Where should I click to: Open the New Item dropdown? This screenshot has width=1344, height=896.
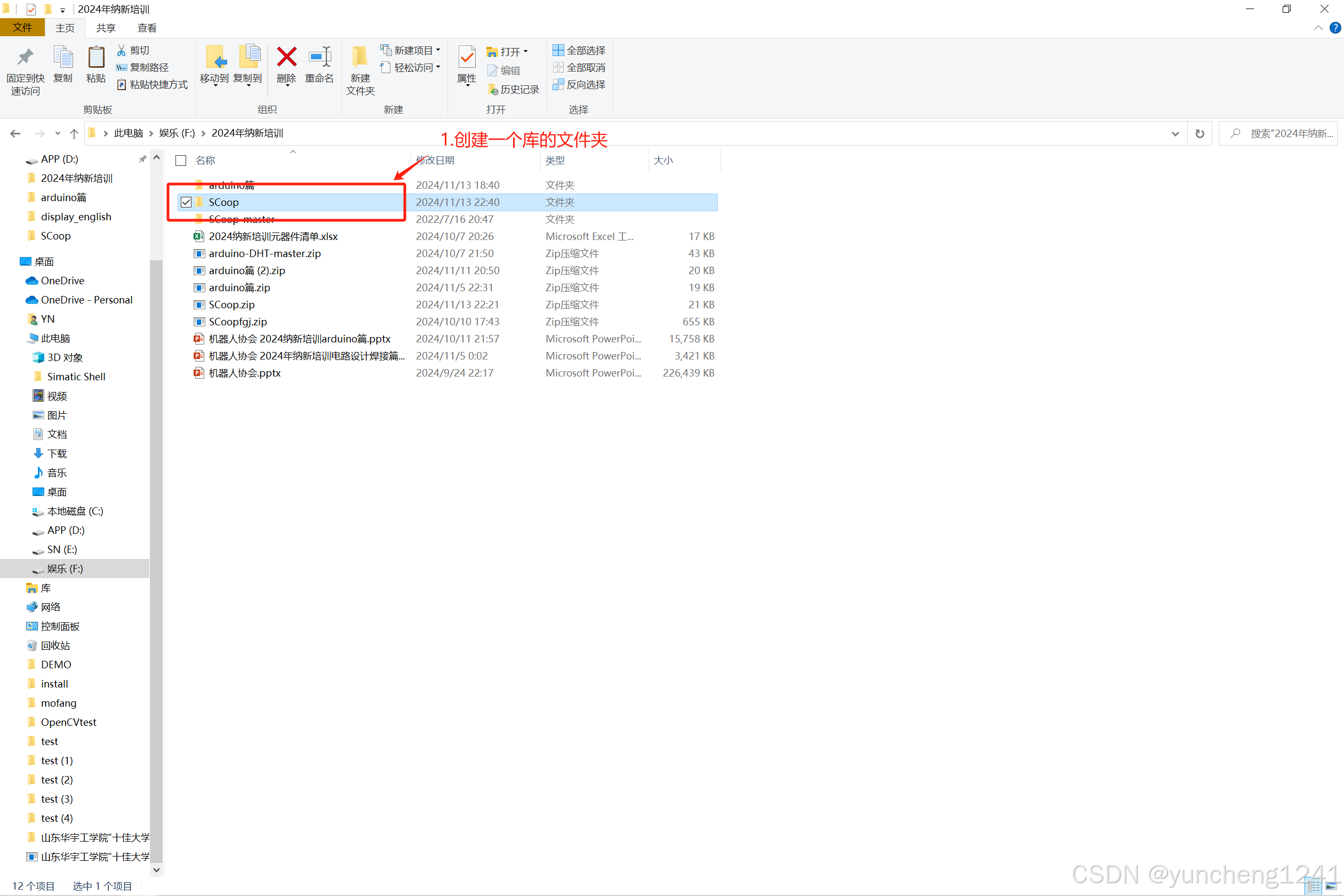(x=410, y=50)
